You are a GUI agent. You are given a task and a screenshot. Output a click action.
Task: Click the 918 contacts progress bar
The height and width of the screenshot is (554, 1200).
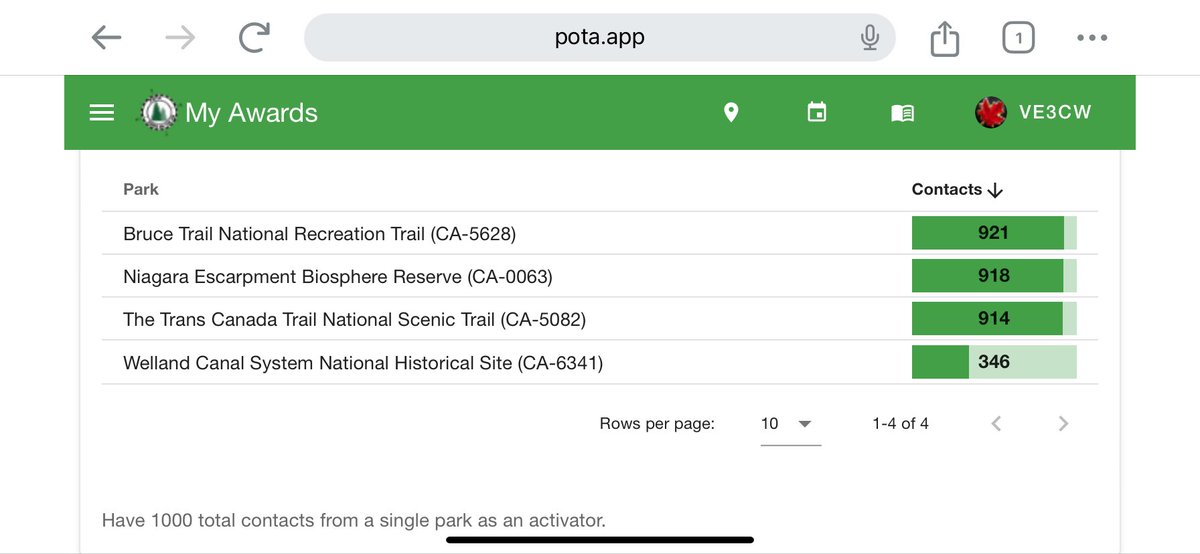[x=994, y=276]
